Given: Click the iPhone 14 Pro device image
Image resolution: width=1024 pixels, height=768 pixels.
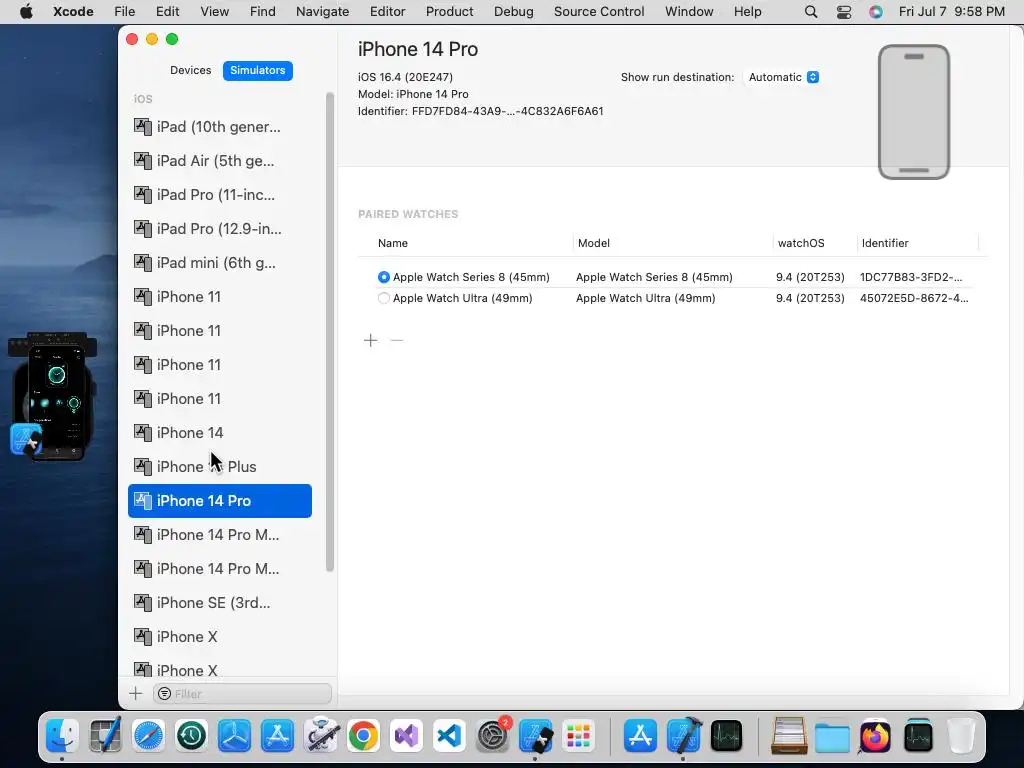Looking at the screenshot, I should point(914,112).
